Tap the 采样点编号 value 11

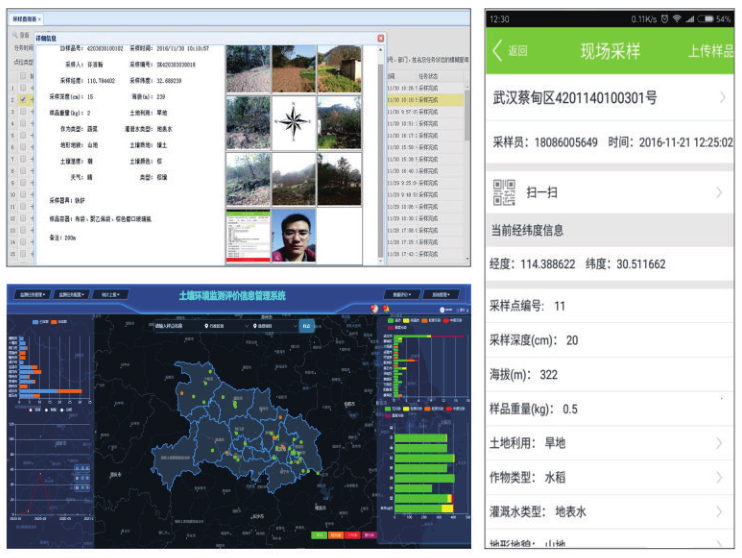(x=560, y=306)
